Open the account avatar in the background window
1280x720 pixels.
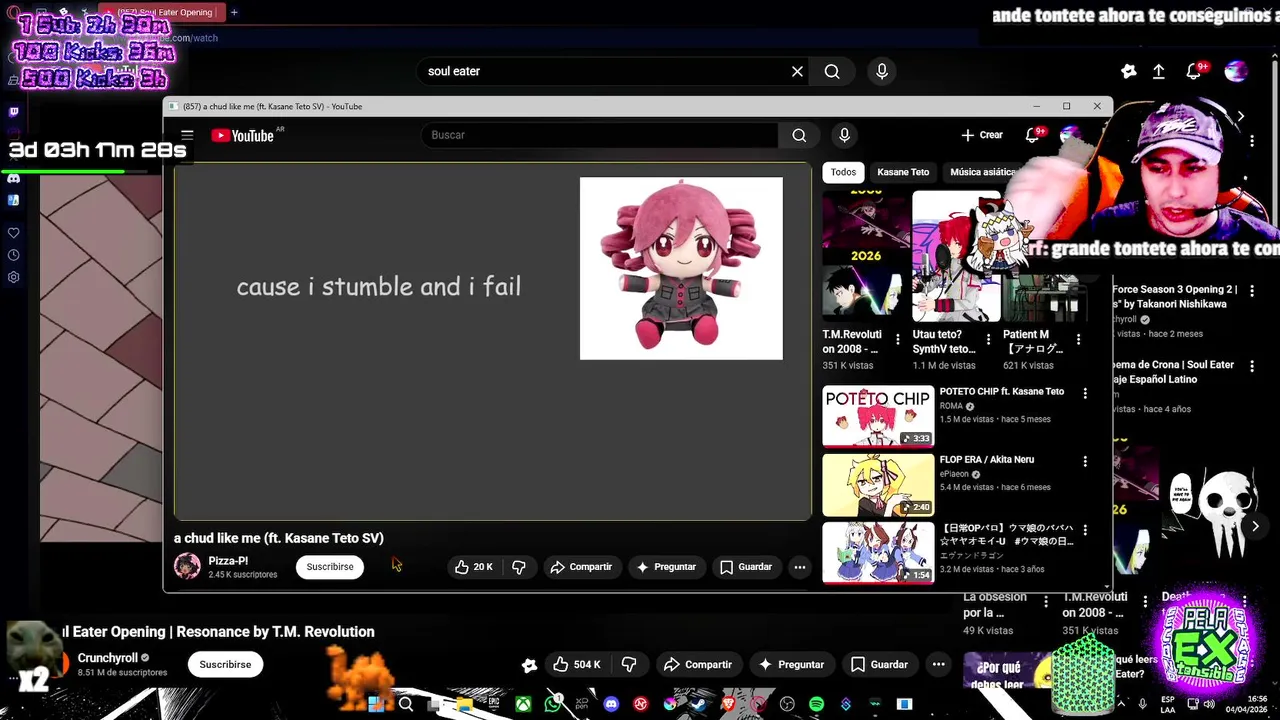click(1236, 71)
